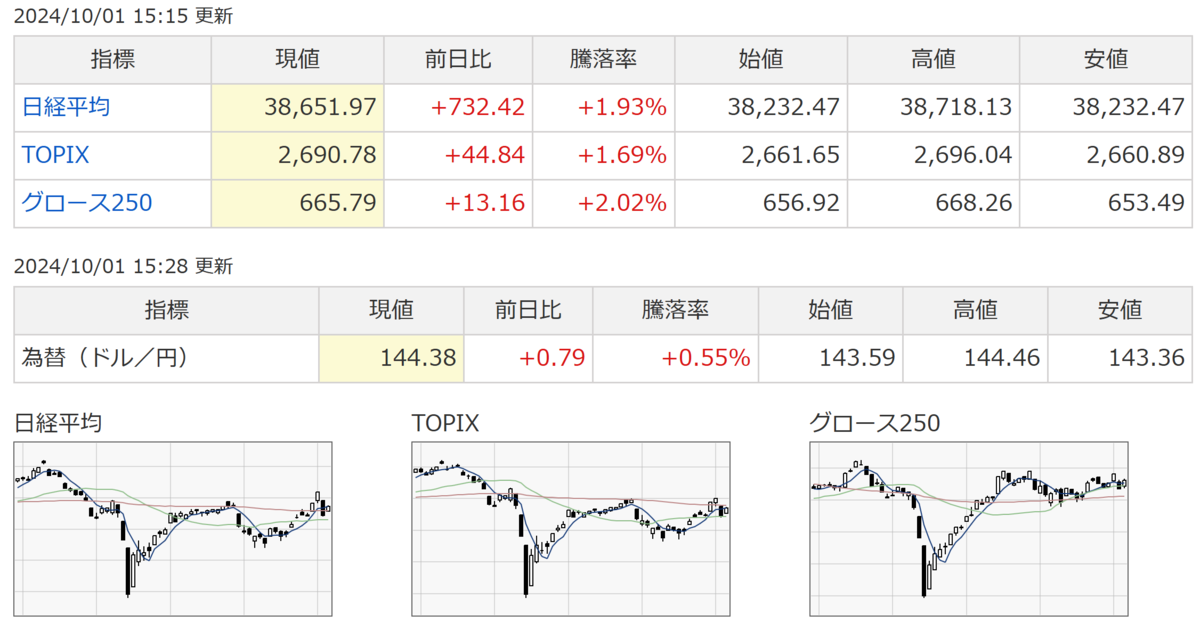The image size is (1200, 623).
Task: Open the グロース250 index link
Action: (87, 203)
